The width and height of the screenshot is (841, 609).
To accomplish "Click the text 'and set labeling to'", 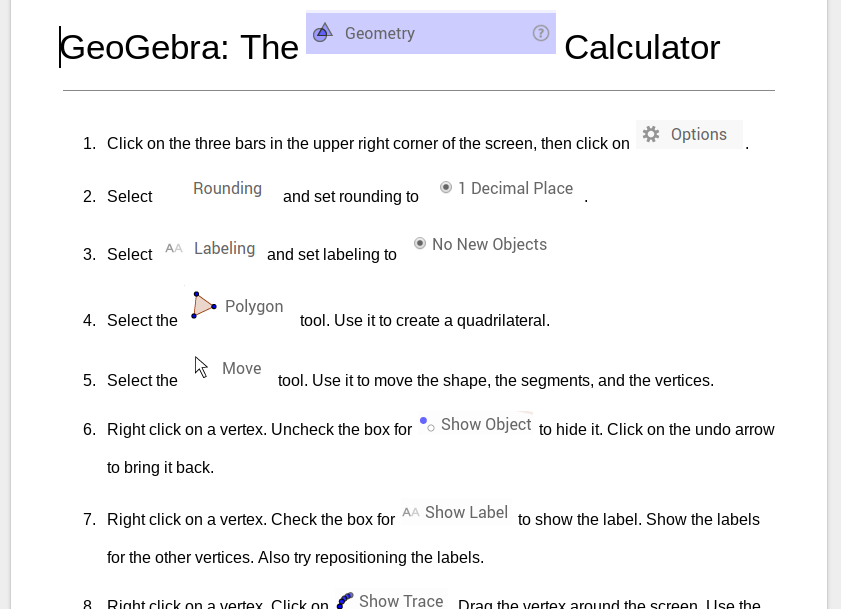I will click(x=332, y=254).
